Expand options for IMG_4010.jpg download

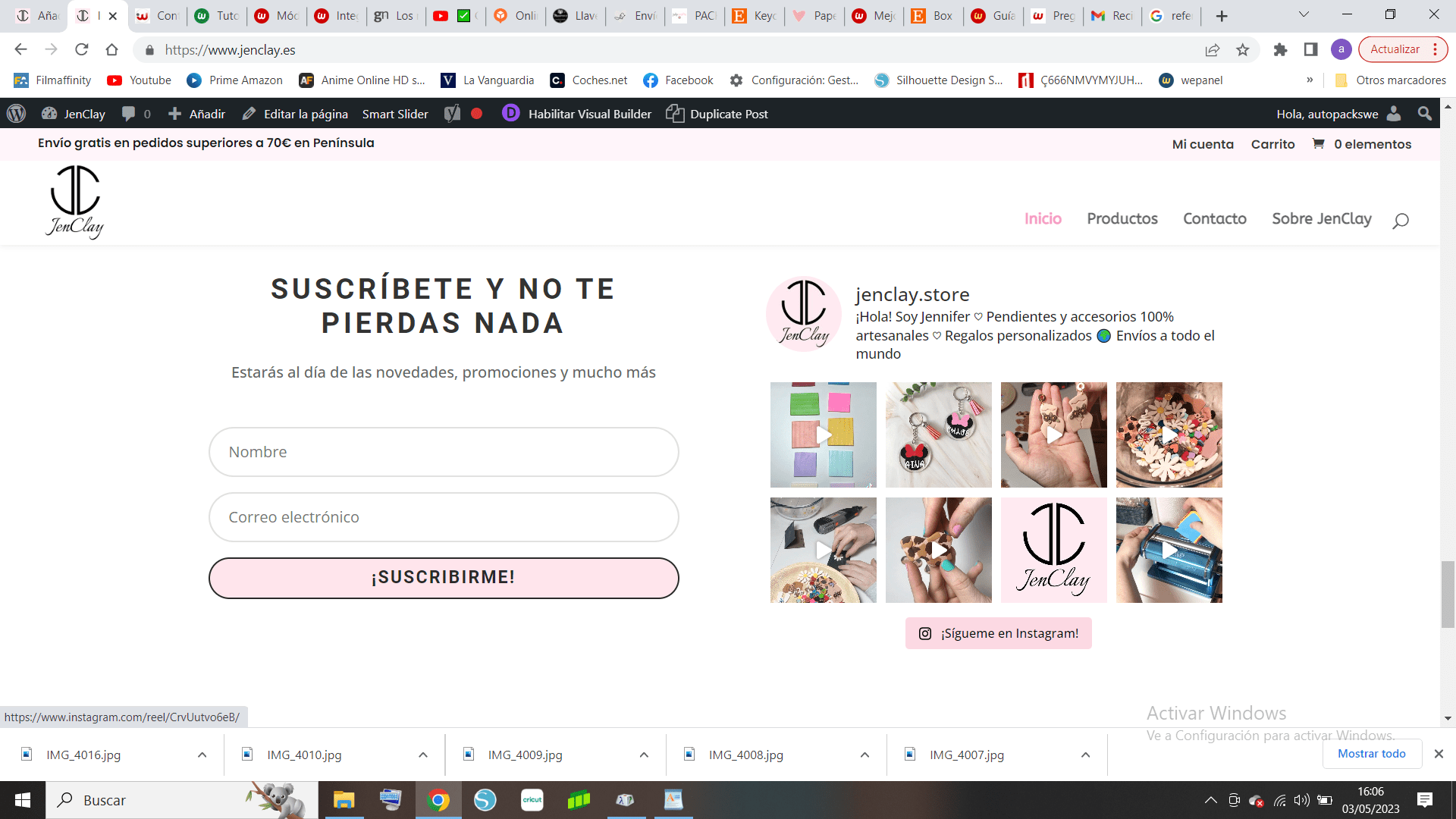[423, 755]
